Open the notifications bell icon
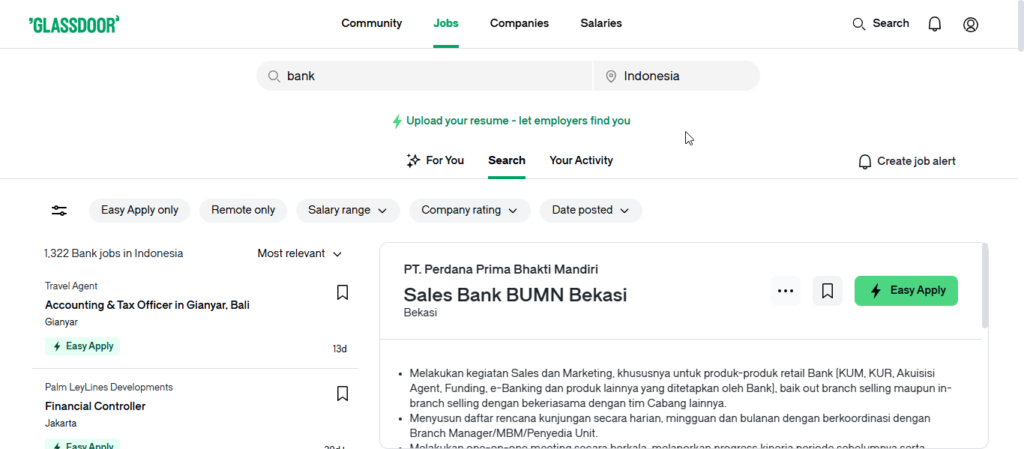The width and height of the screenshot is (1024, 449). (935, 24)
